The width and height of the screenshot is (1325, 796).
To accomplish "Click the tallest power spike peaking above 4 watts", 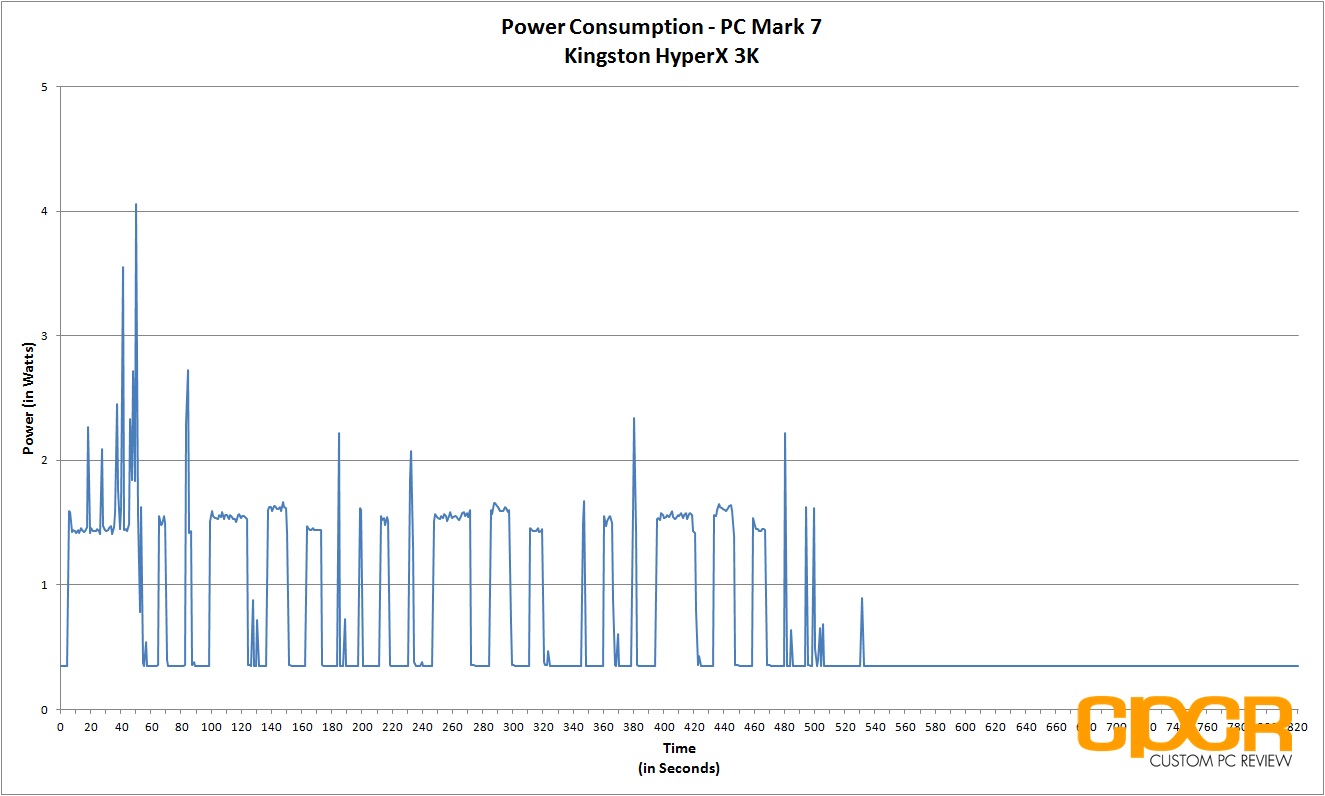I will [136, 205].
